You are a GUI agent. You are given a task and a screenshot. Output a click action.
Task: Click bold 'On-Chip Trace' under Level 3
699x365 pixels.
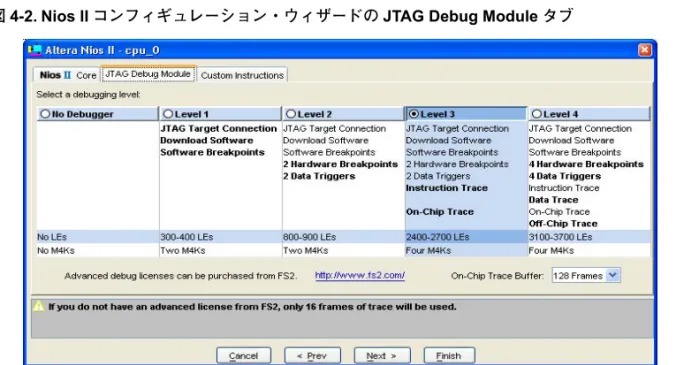[440, 212]
